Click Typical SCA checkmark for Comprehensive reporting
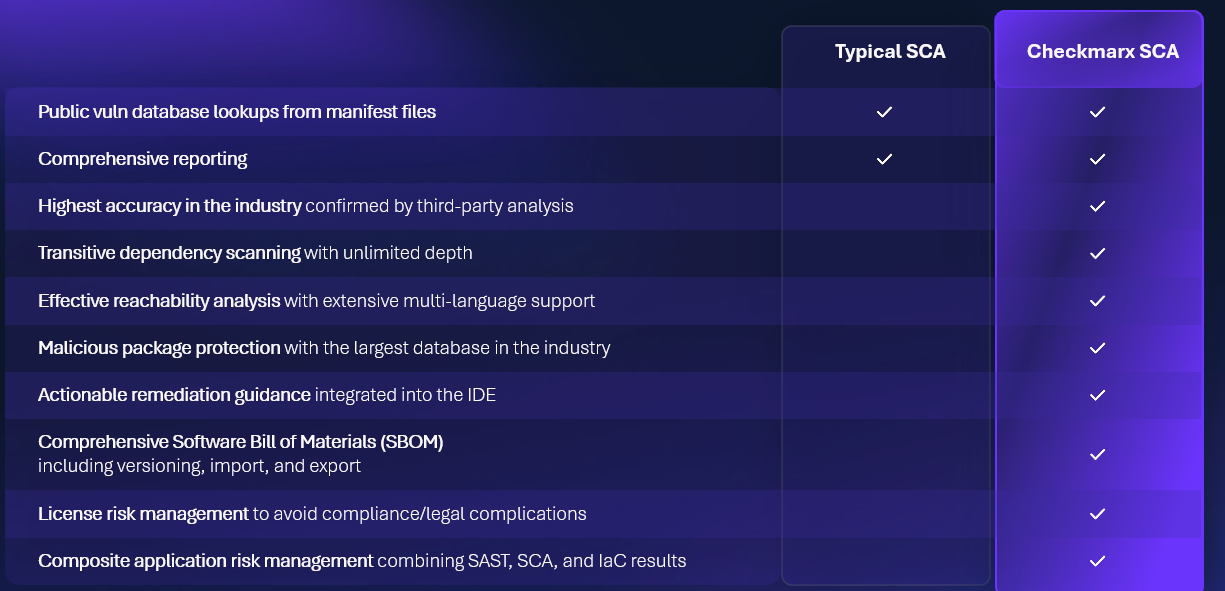The width and height of the screenshot is (1225, 591). 884,159
